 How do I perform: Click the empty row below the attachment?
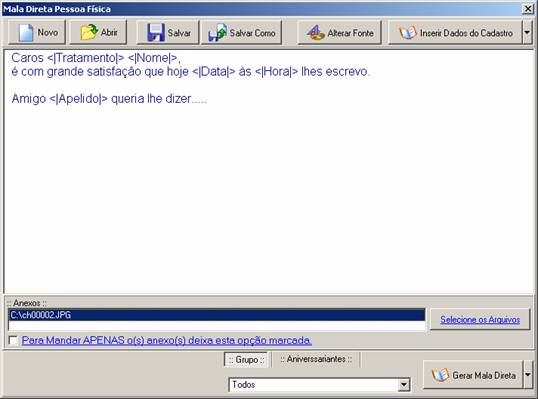pyautogui.click(x=217, y=325)
